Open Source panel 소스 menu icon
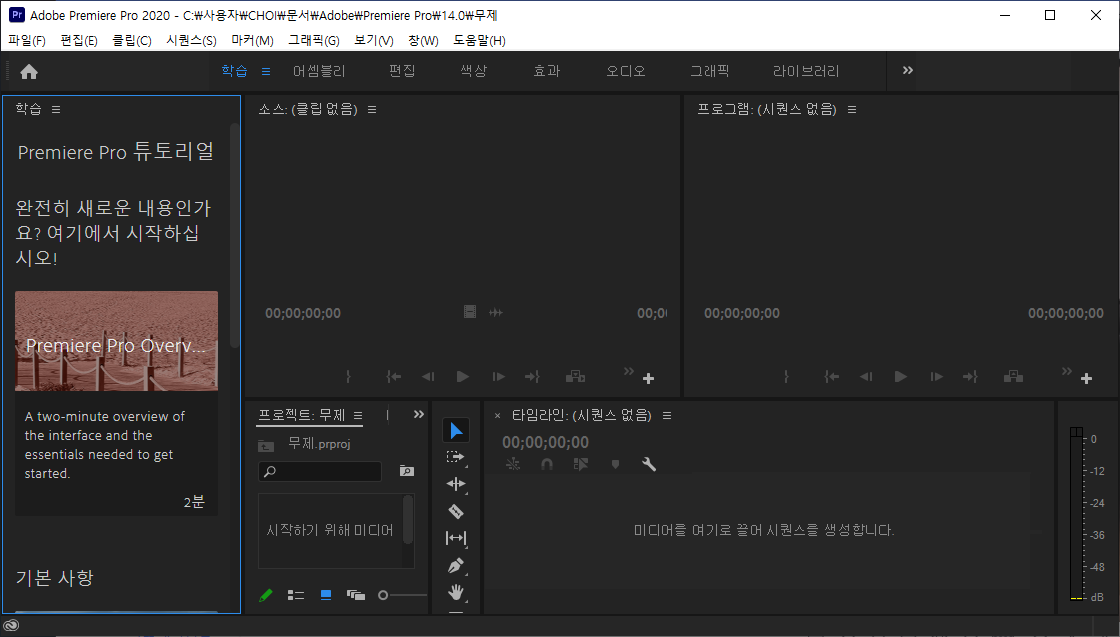 click(x=372, y=109)
